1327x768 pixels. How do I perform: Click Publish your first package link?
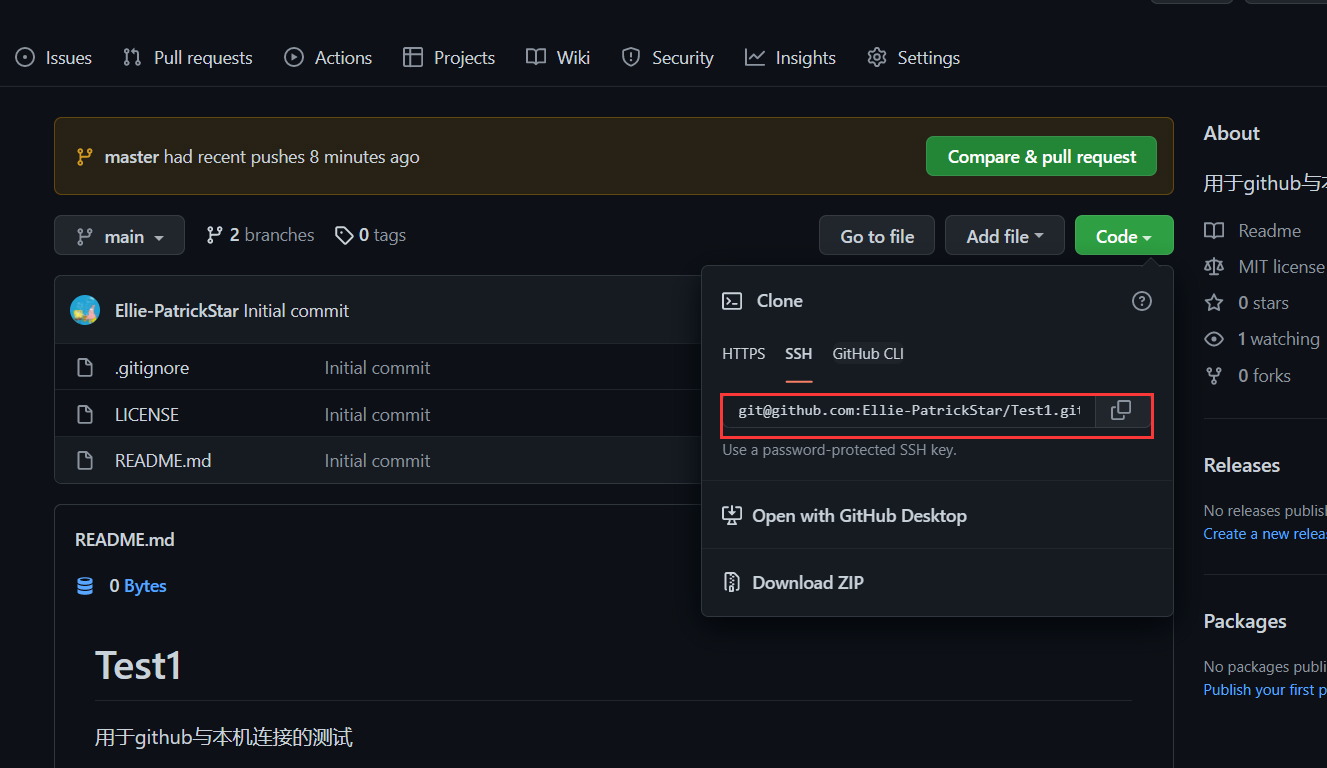[x=1265, y=690]
